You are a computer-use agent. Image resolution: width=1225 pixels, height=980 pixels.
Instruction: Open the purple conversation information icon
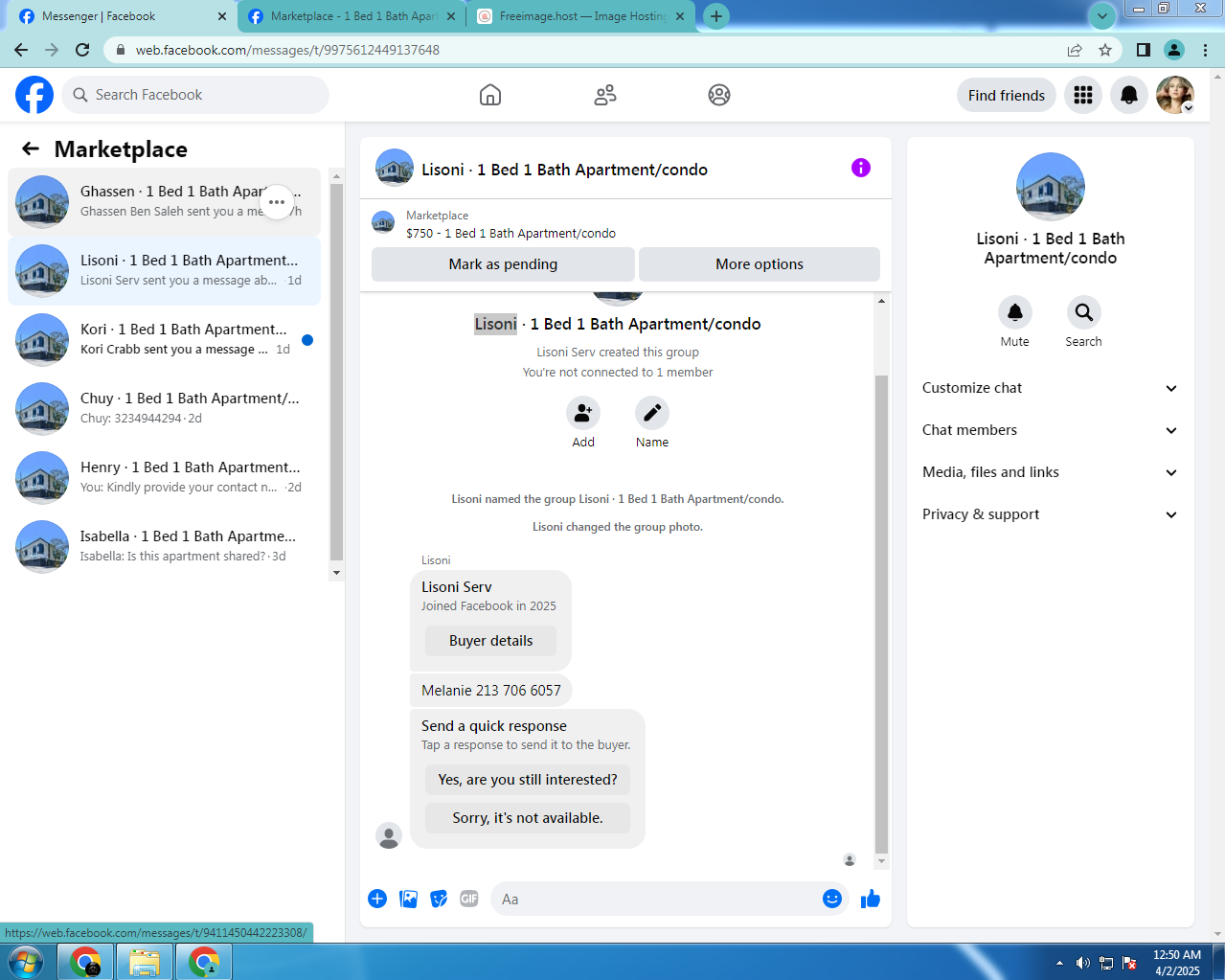(861, 168)
